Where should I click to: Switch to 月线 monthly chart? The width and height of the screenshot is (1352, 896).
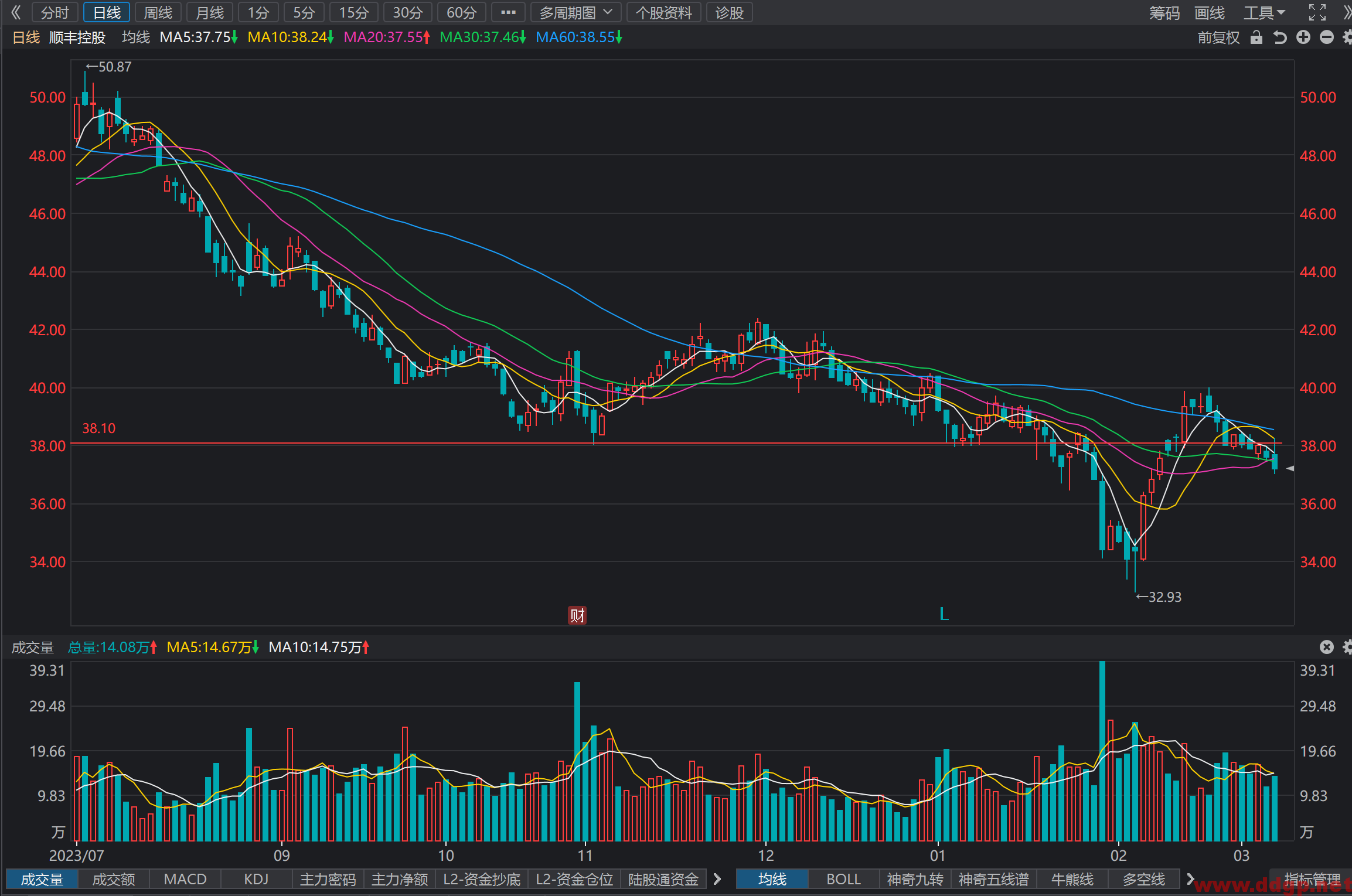click(210, 12)
